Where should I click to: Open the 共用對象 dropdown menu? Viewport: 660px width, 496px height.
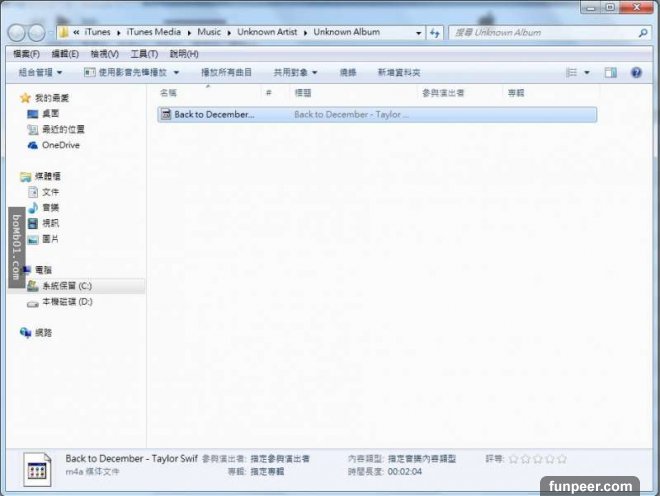(x=295, y=73)
